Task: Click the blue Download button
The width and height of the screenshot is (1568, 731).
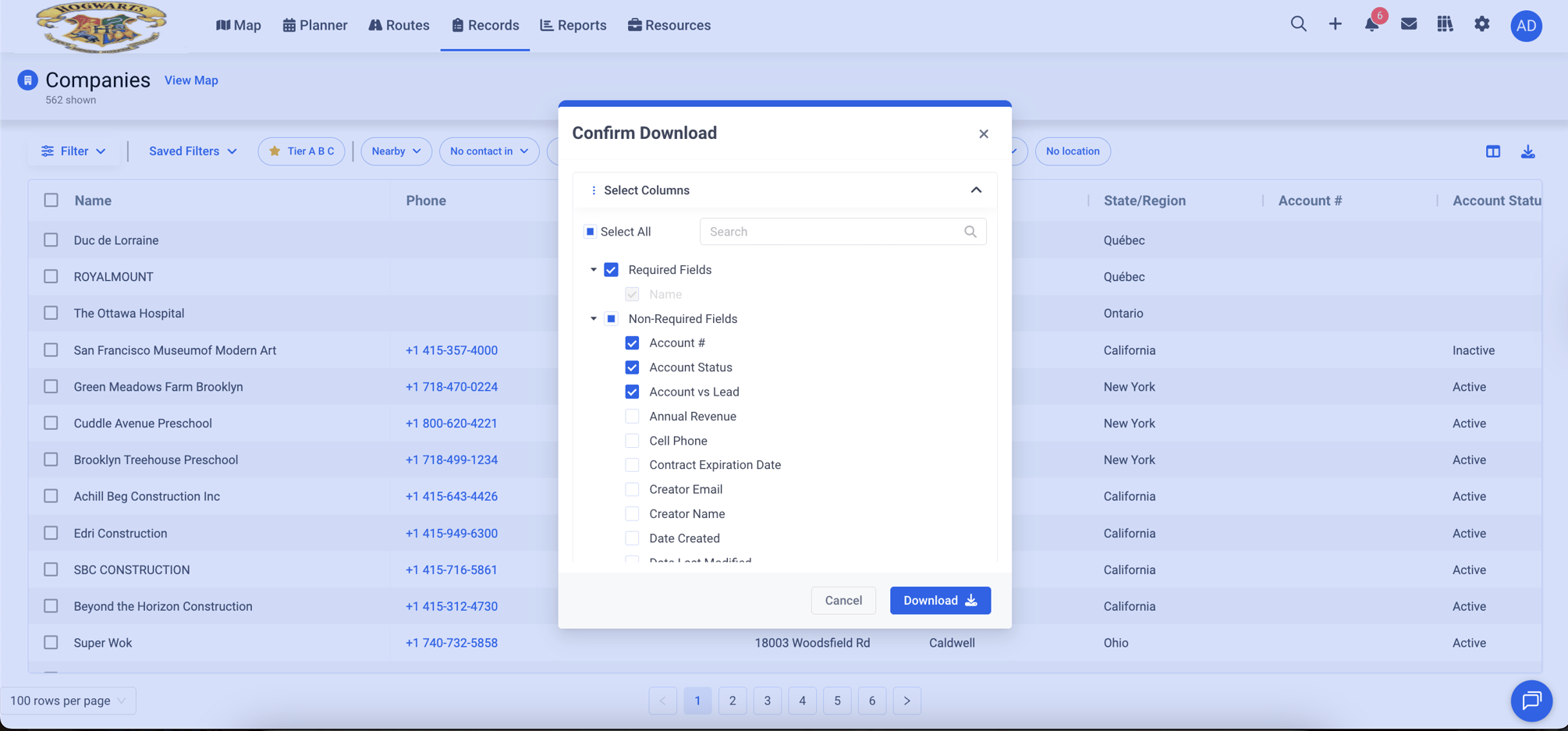Action: pyautogui.click(x=940, y=601)
